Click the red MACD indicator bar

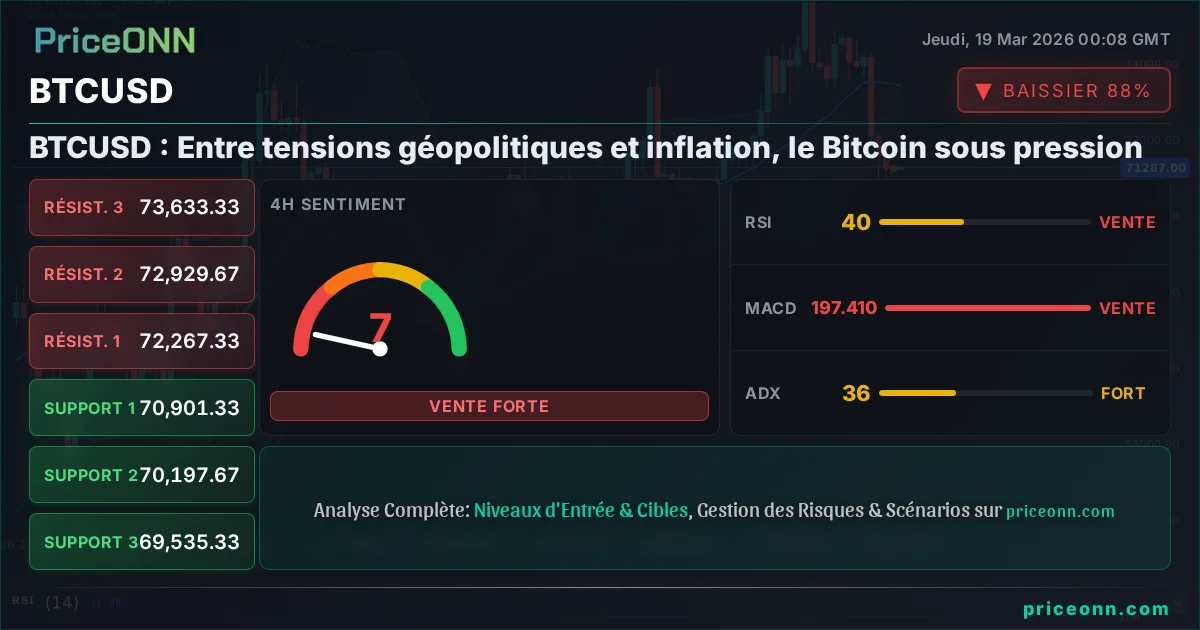click(987, 308)
